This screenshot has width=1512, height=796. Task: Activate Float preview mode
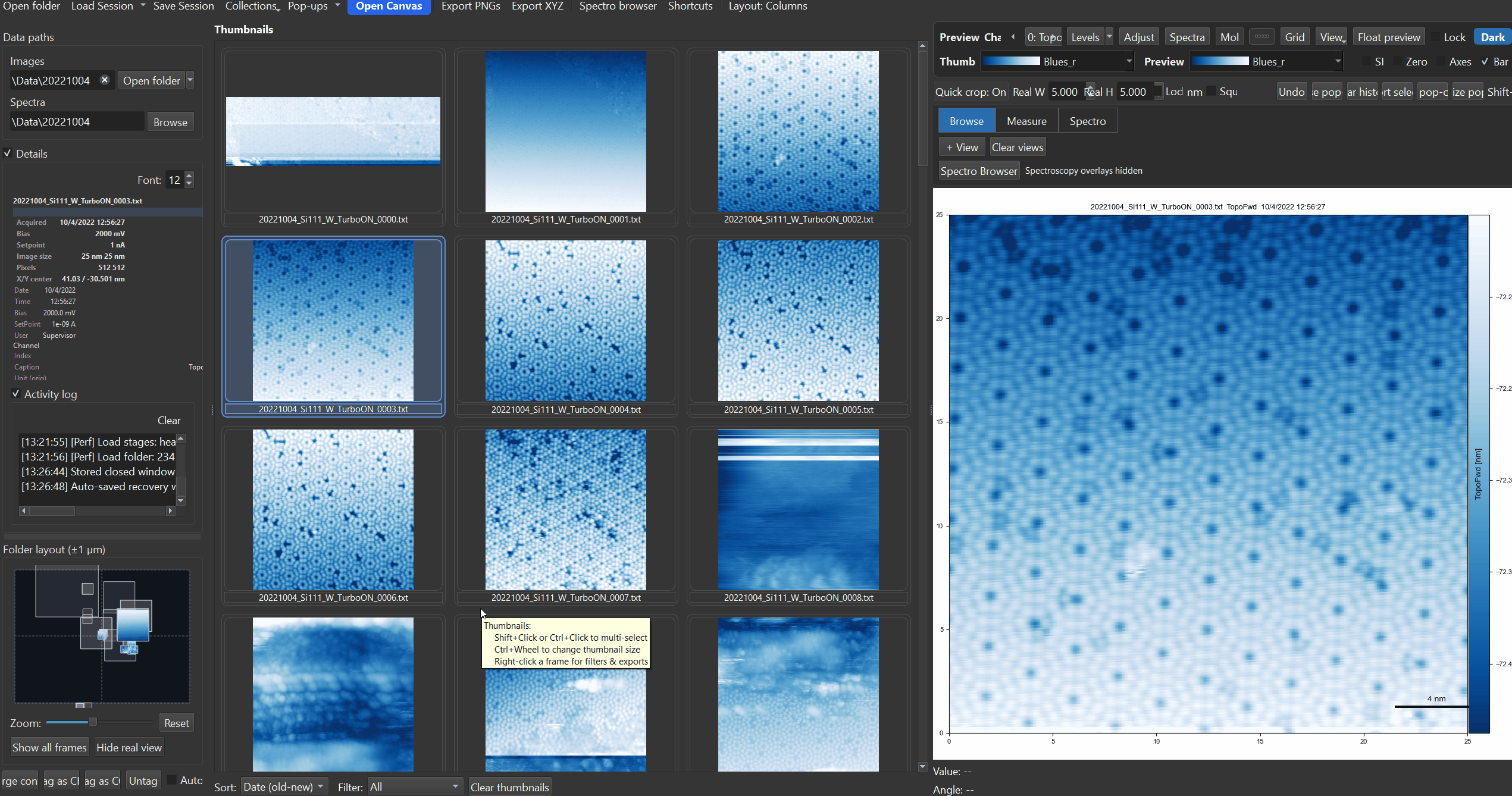[x=1389, y=36]
